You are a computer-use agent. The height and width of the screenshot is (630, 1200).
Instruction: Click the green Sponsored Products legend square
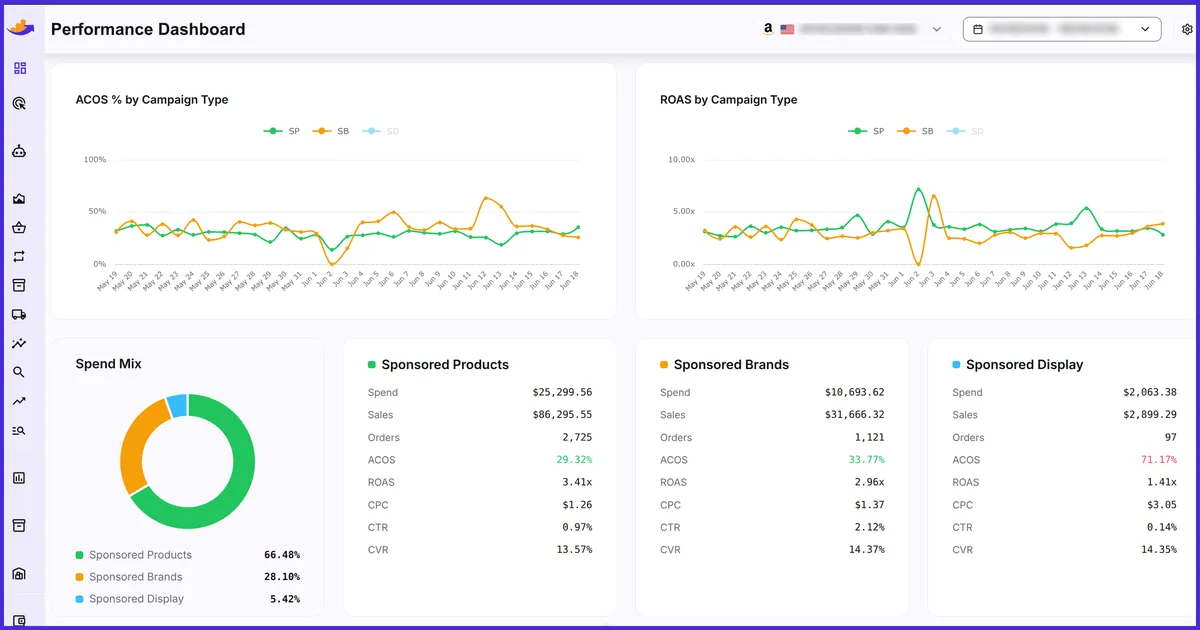pos(80,555)
